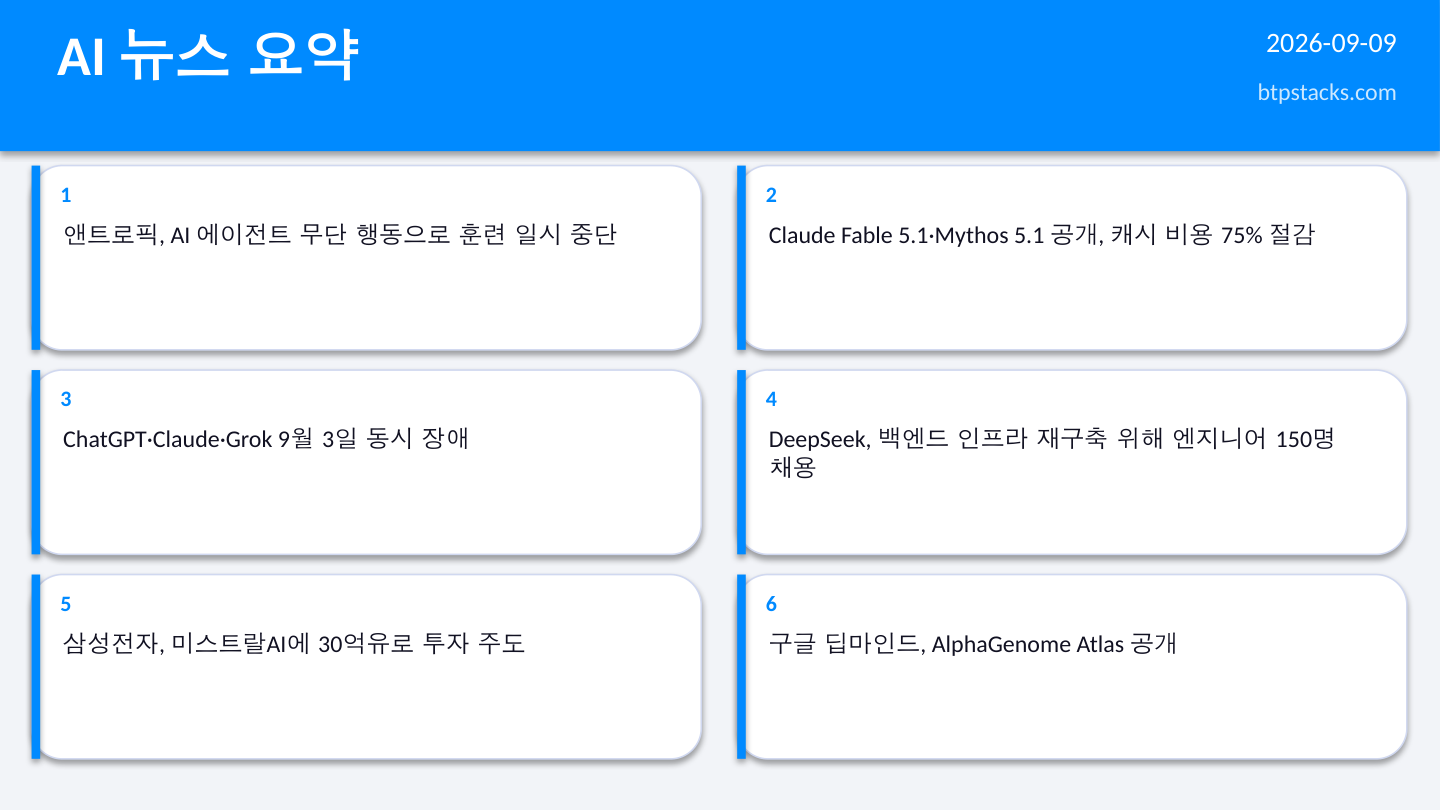Screen dimensions: 1440x811
Task: Click the headline mentioning 엔지니어 150명 채용
Action: click(1051, 453)
